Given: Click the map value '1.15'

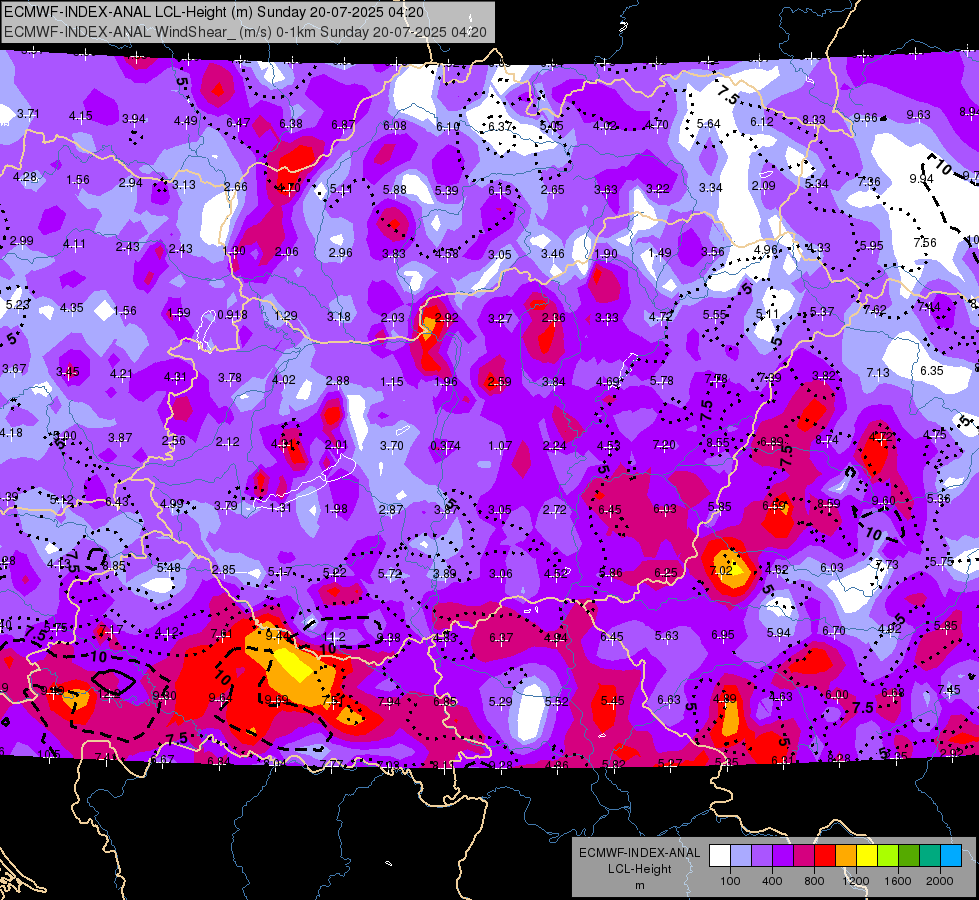Looking at the screenshot, I should click(x=391, y=381).
